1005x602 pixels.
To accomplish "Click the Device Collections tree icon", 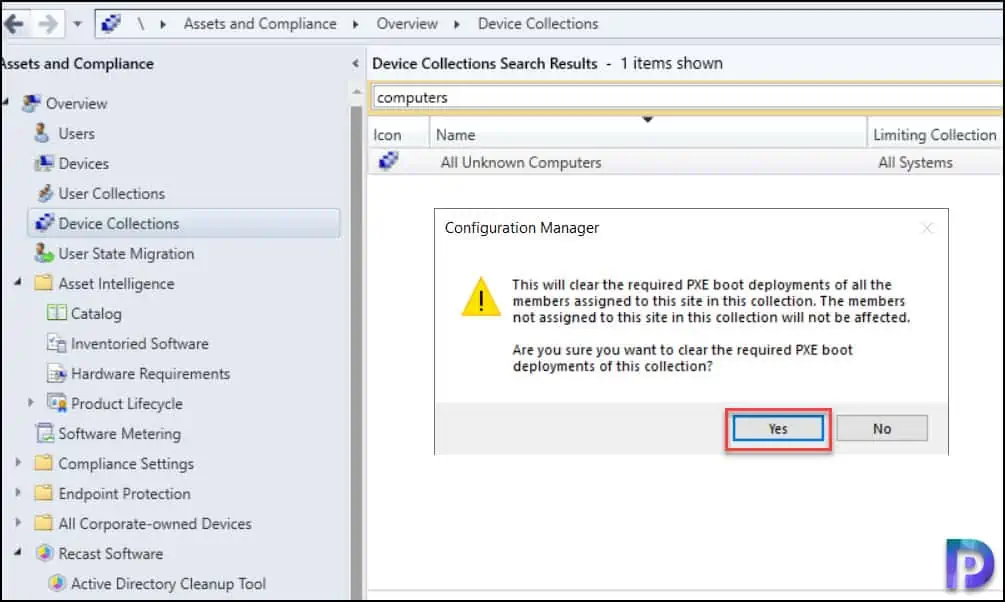I will click(44, 222).
